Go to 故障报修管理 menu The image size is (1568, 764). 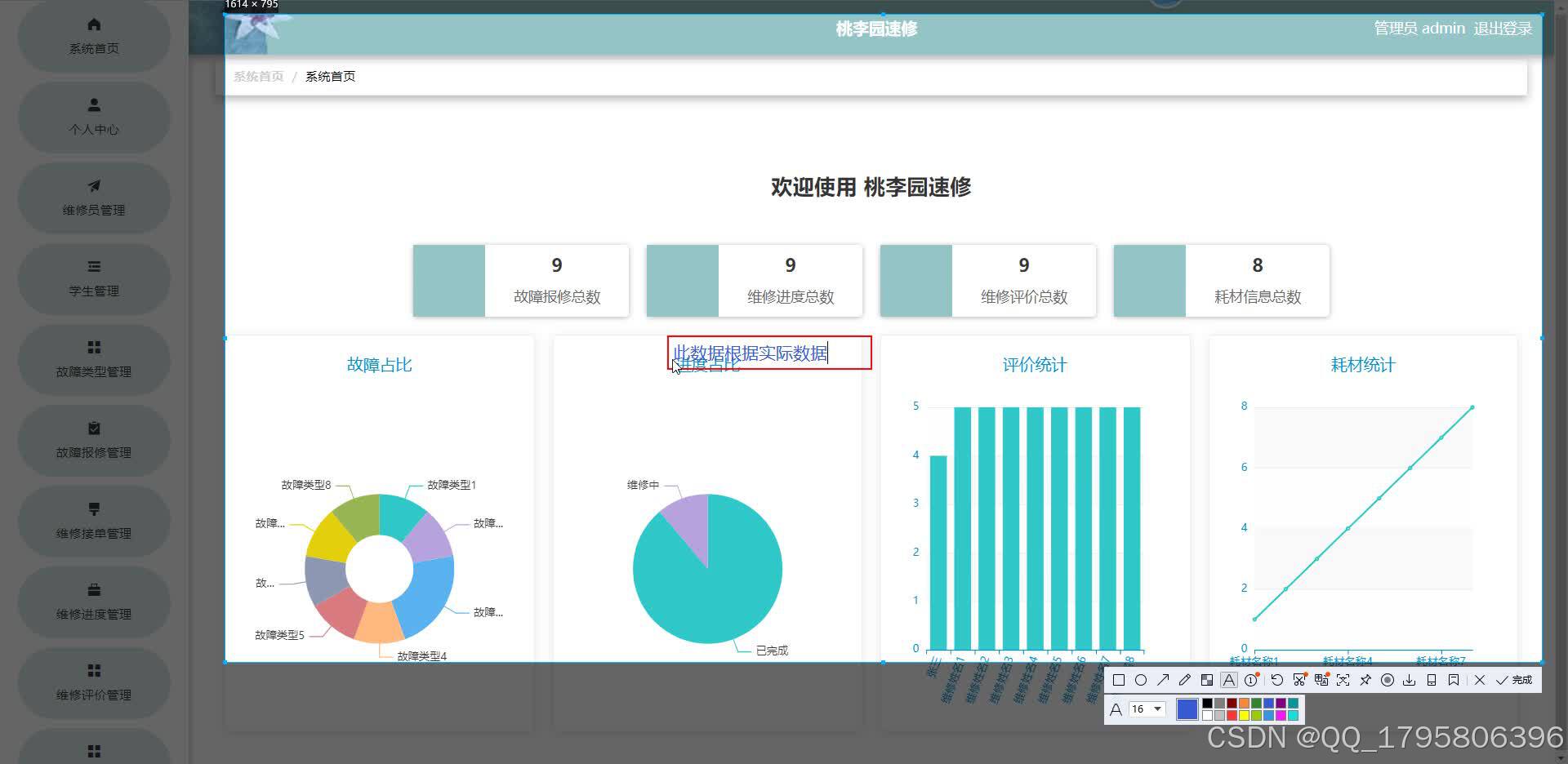point(94,440)
